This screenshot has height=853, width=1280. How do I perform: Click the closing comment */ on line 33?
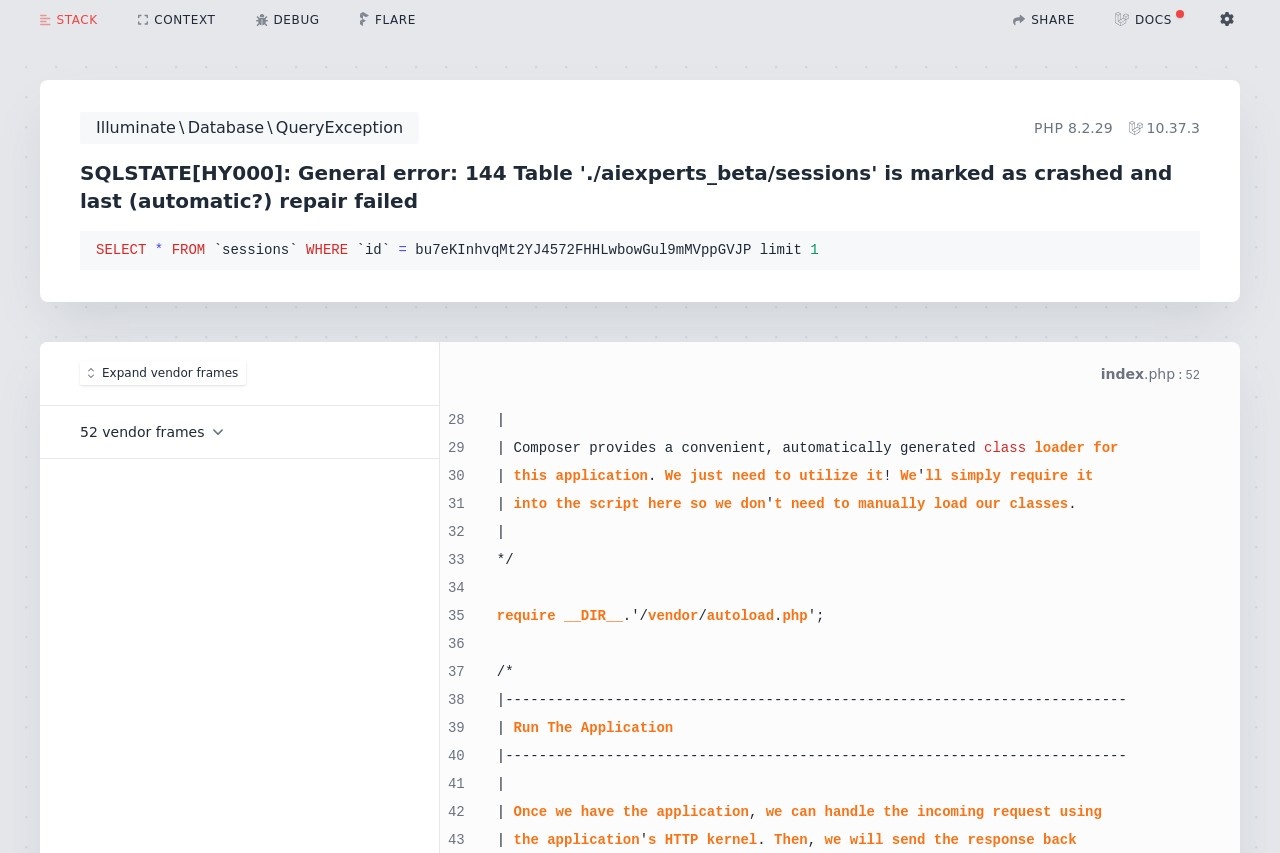505,560
